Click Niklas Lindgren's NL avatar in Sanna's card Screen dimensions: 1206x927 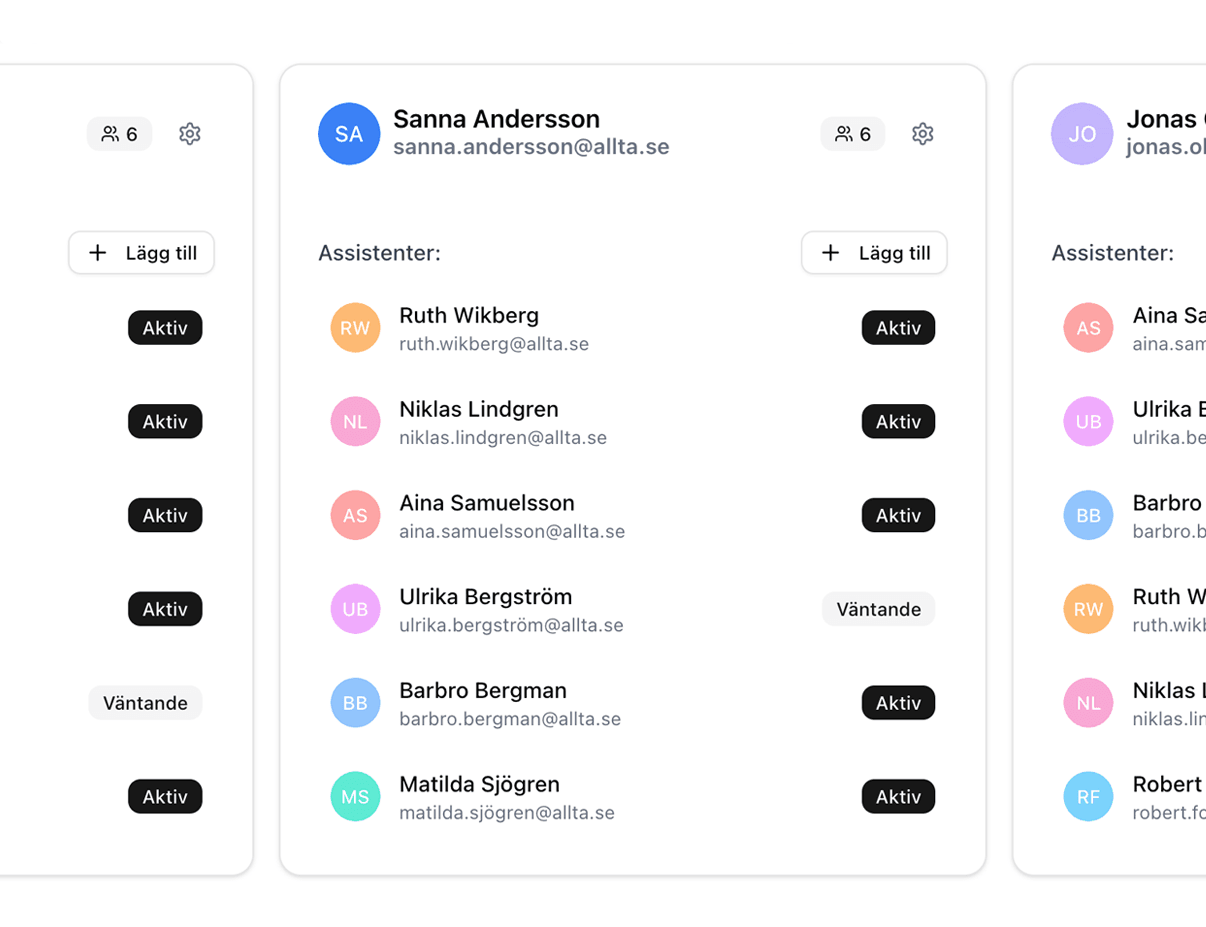(x=355, y=422)
